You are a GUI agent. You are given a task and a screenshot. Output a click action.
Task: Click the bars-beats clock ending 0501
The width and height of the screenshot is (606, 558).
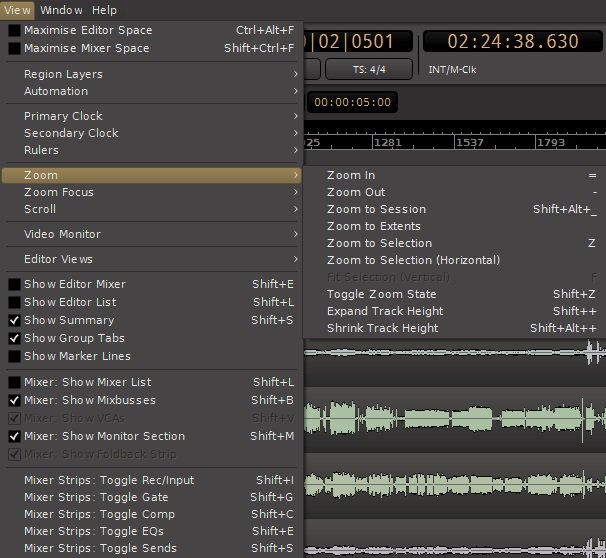(x=358, y=41)
